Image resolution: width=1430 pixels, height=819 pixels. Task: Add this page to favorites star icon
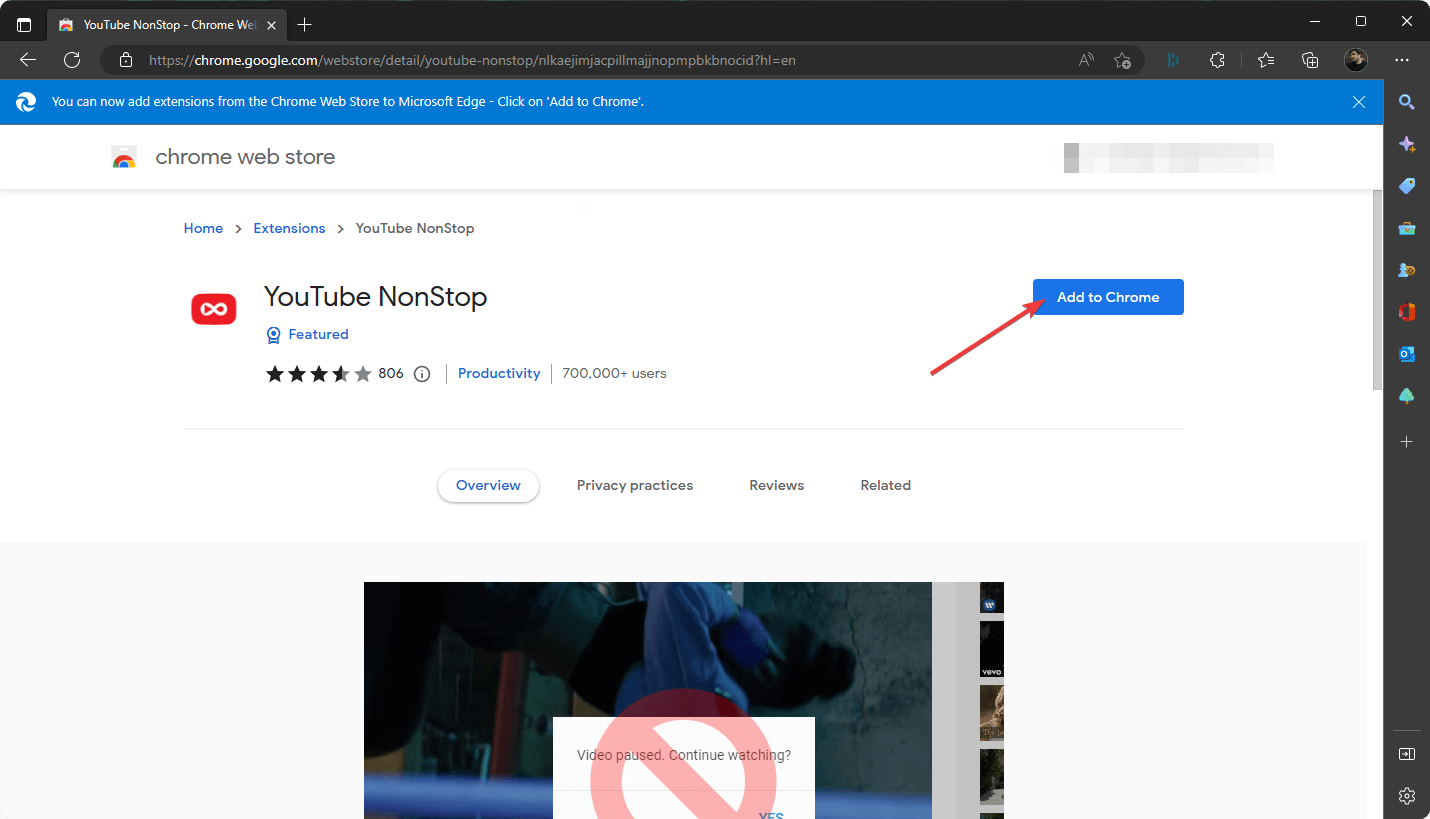1122,60
